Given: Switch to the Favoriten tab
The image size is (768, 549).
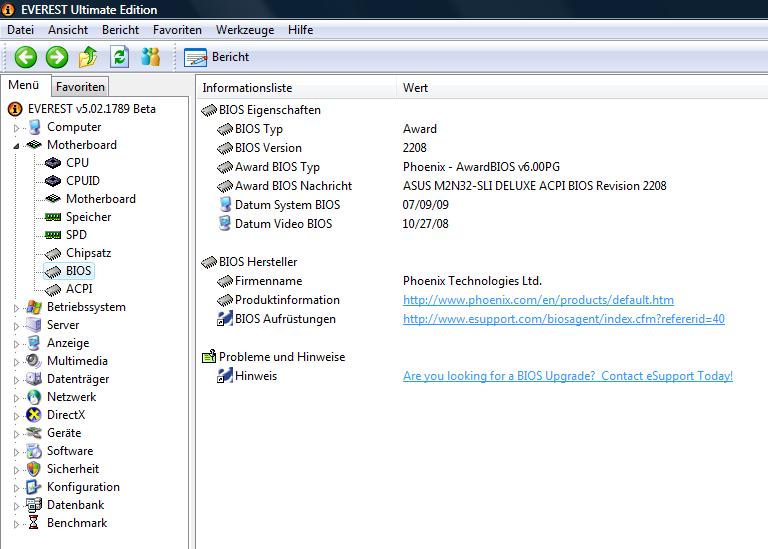Looking at the screenshot, I should [80, 87].
